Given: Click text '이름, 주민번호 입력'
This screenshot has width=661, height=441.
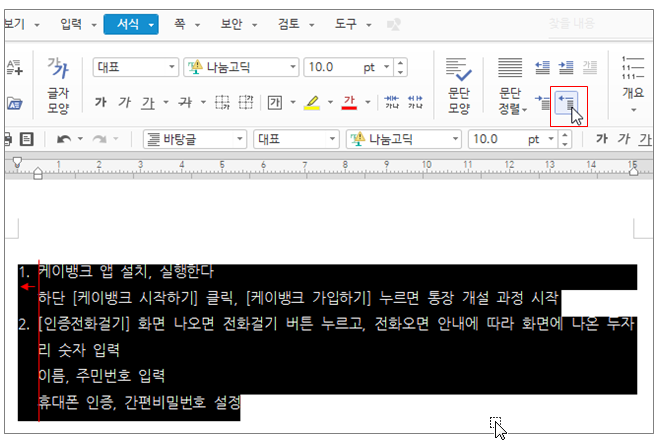Looking at the screenshot, I should pos(101,375).
